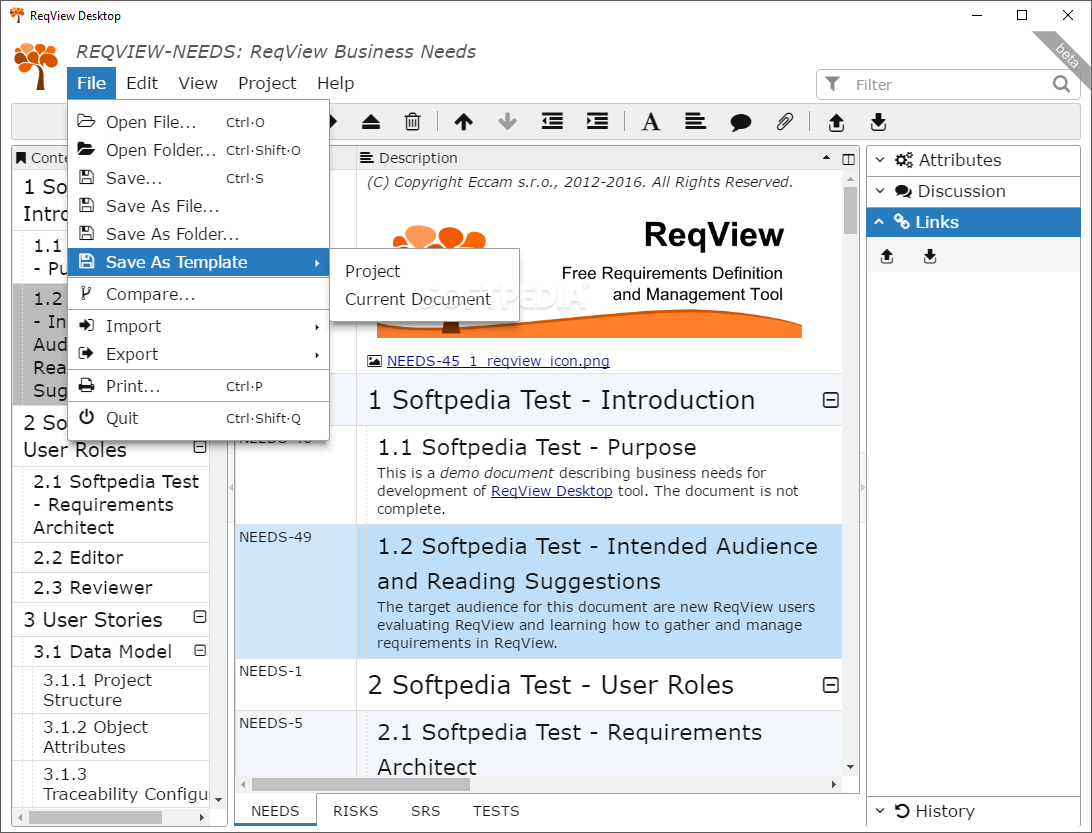Open the Help menu
Screen dimensions: 1092x833
pos(336,83)
